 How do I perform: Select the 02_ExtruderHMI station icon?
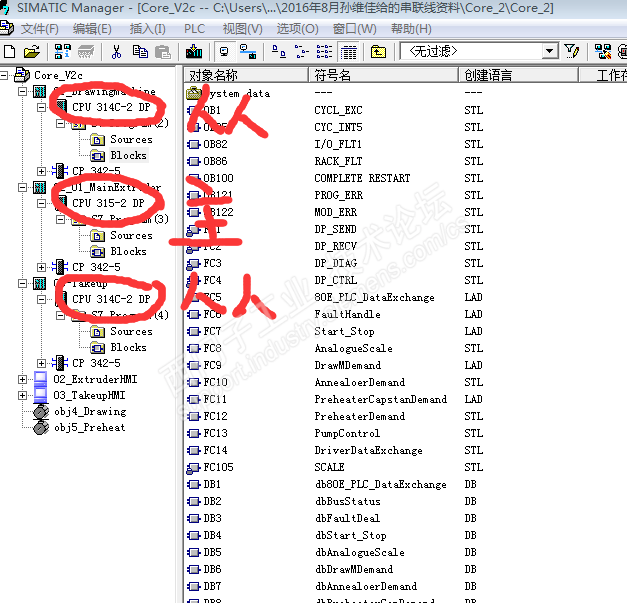pyautogui.click(x=40, y=379)
